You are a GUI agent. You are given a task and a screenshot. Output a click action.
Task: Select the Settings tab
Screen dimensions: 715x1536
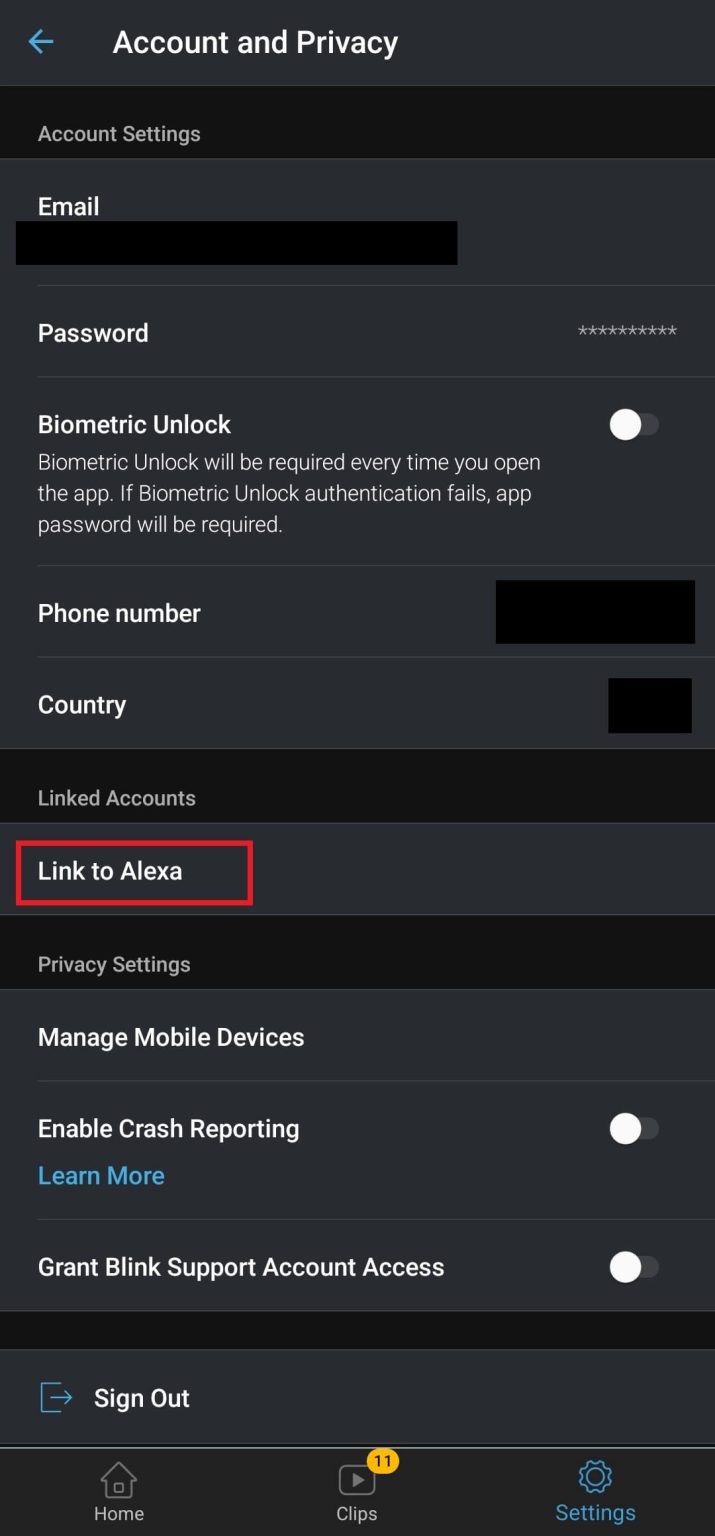coord(594,1490)
